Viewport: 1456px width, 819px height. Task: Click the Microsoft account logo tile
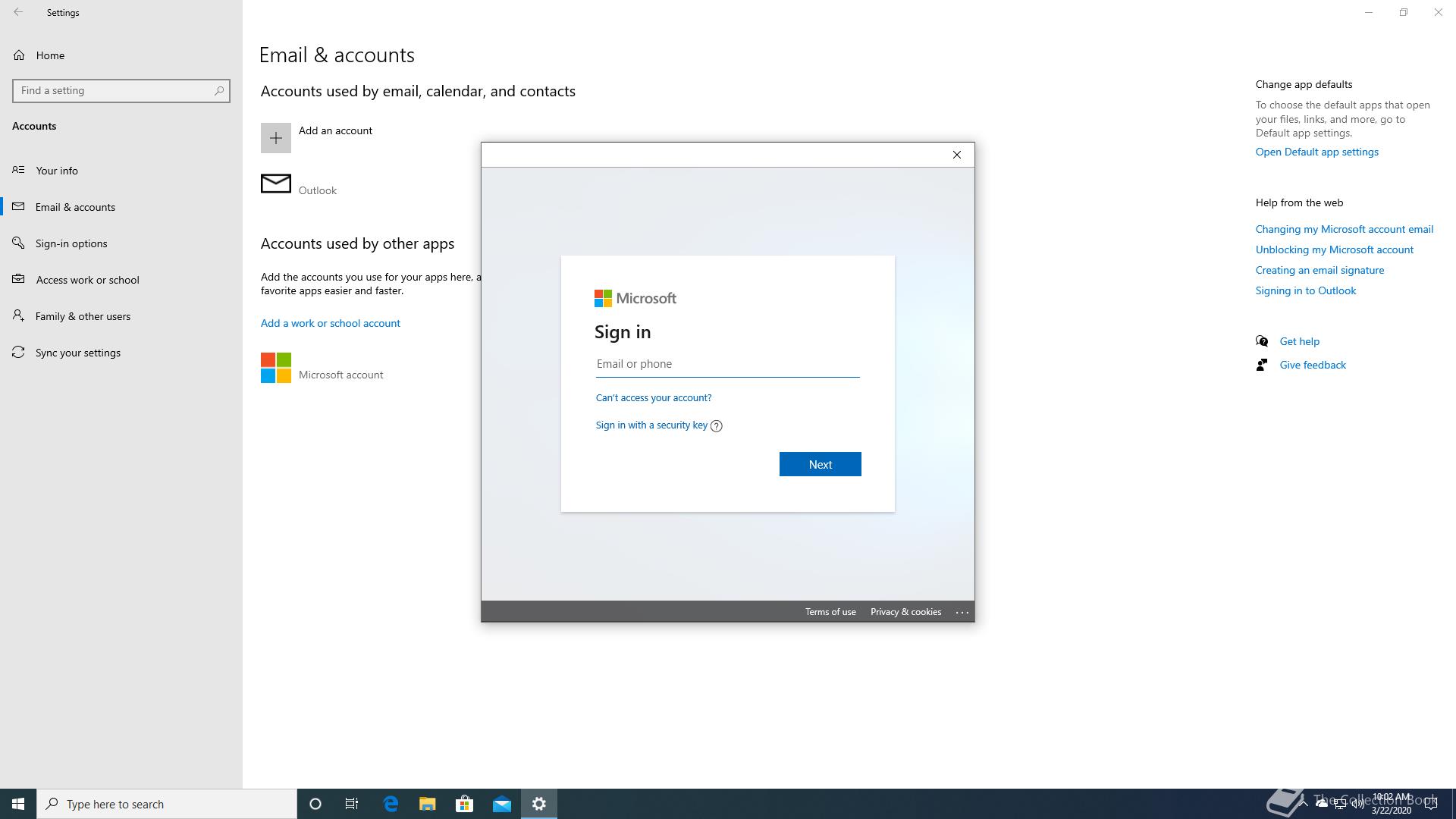click(276, 368)
